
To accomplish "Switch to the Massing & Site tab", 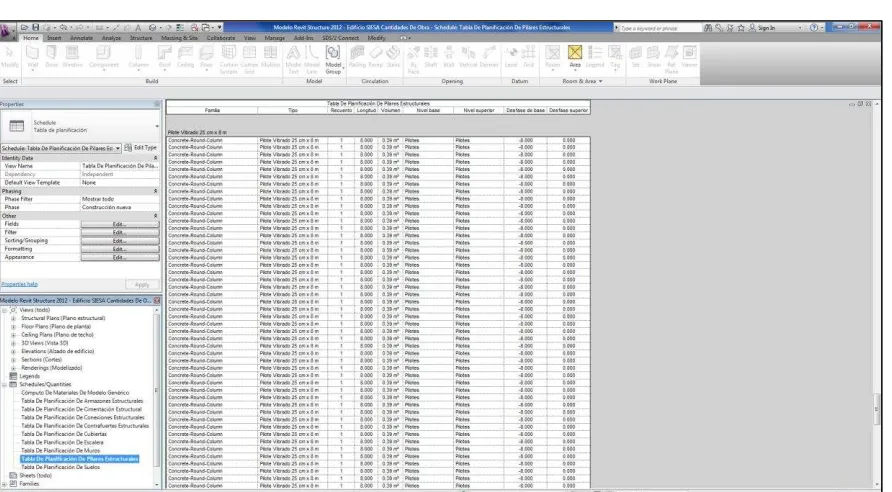I will 179,38.
